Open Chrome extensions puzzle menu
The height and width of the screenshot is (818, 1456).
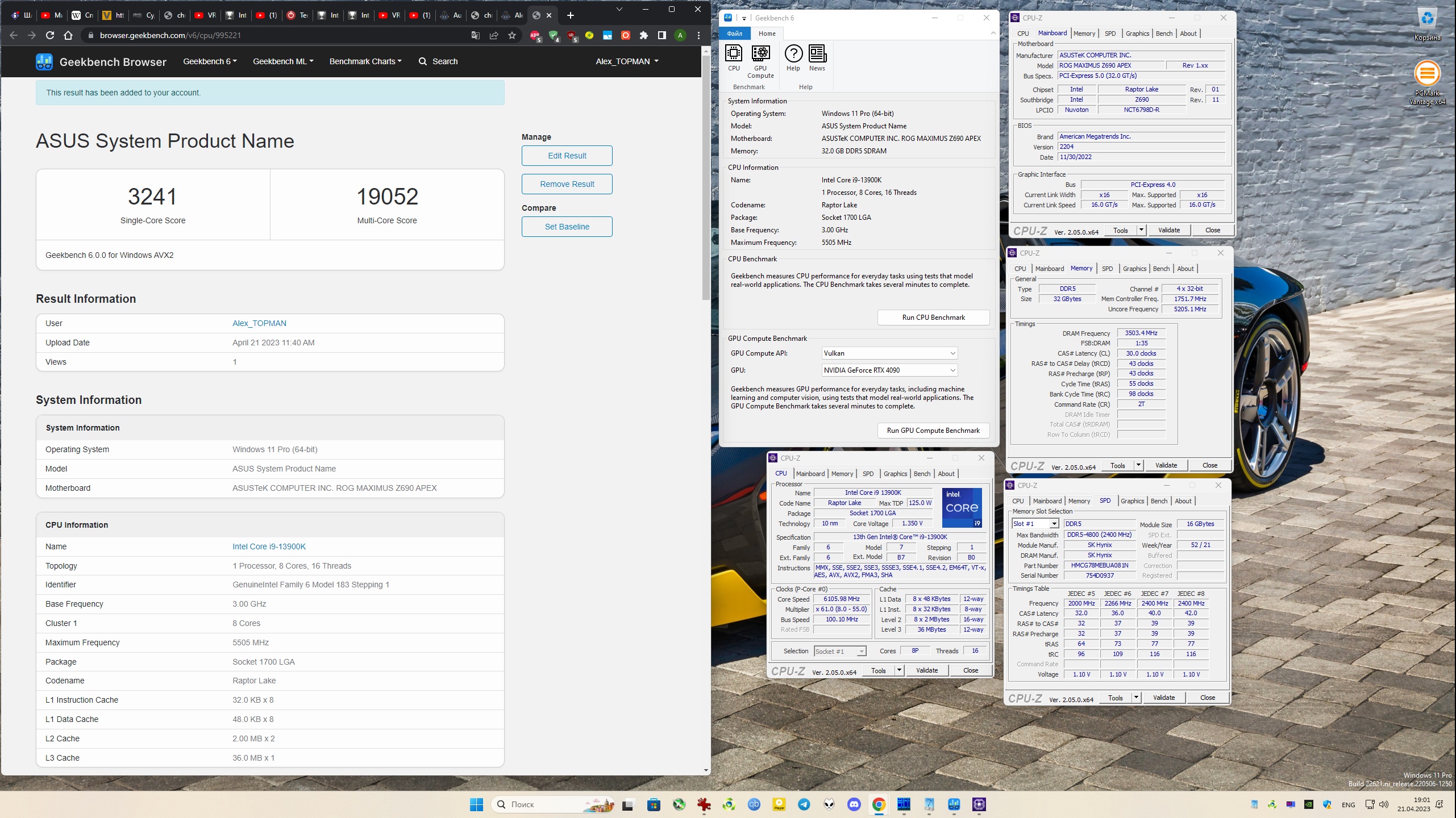(x=644, y=35)
